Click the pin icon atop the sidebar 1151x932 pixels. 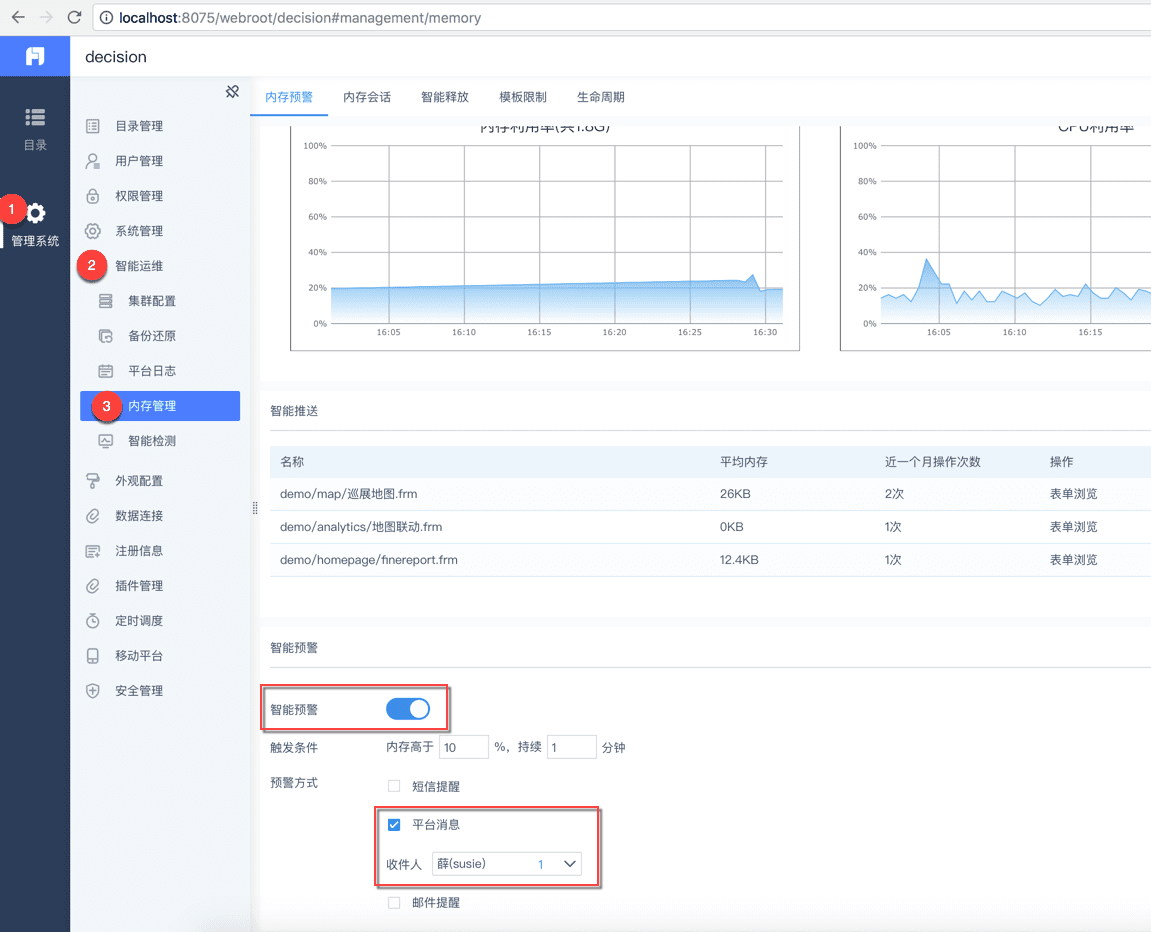[x=232, y=92]
